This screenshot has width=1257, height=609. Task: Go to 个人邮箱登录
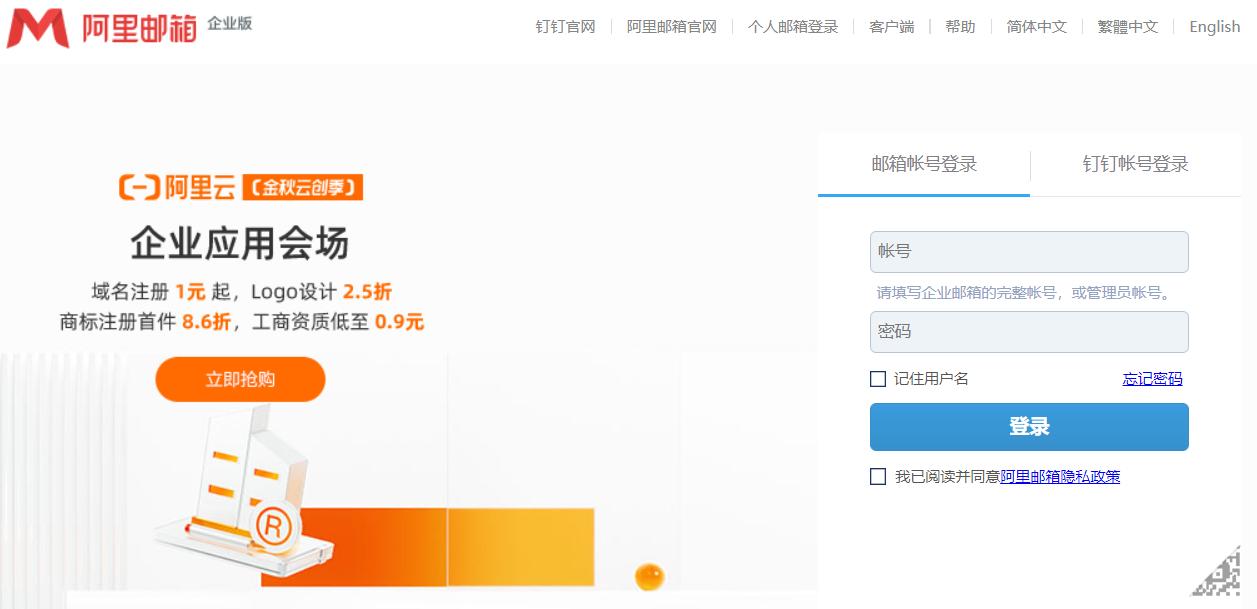pos(791,27)
